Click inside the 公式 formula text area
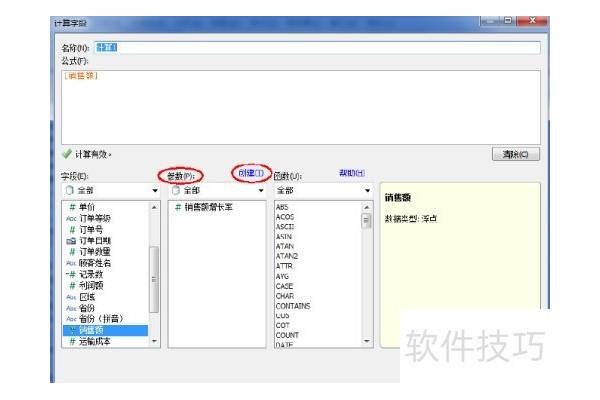This screenshot has height=400, width=600. coord(301,107)
